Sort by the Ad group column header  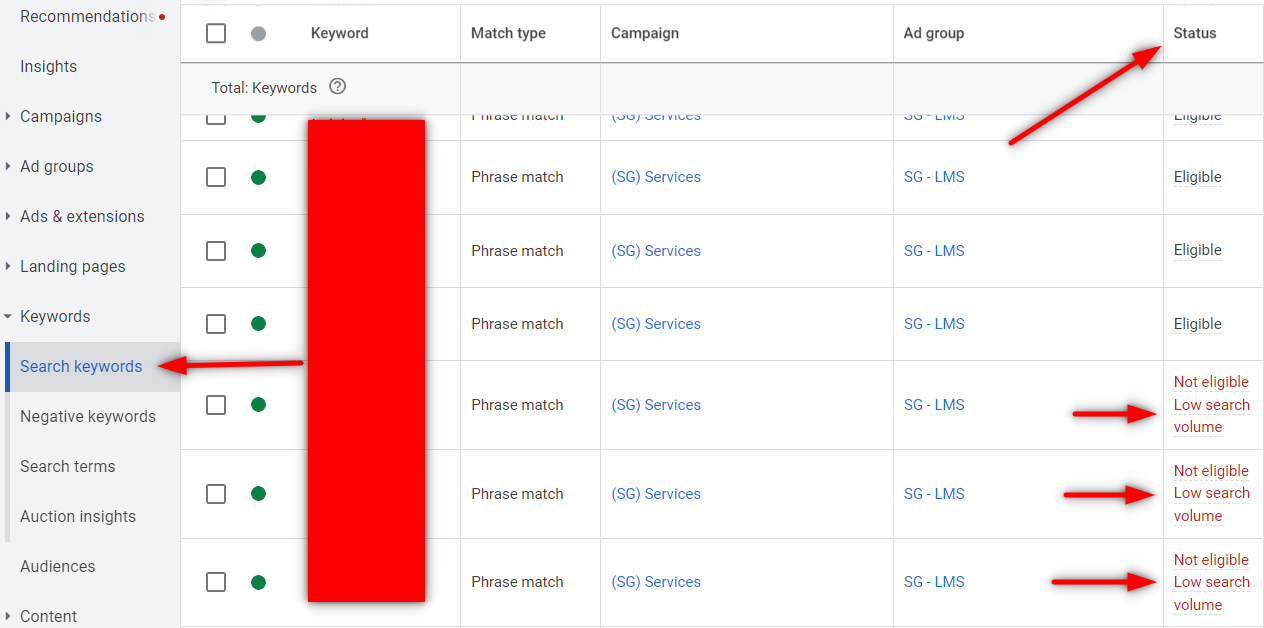[x=934, y=33]
